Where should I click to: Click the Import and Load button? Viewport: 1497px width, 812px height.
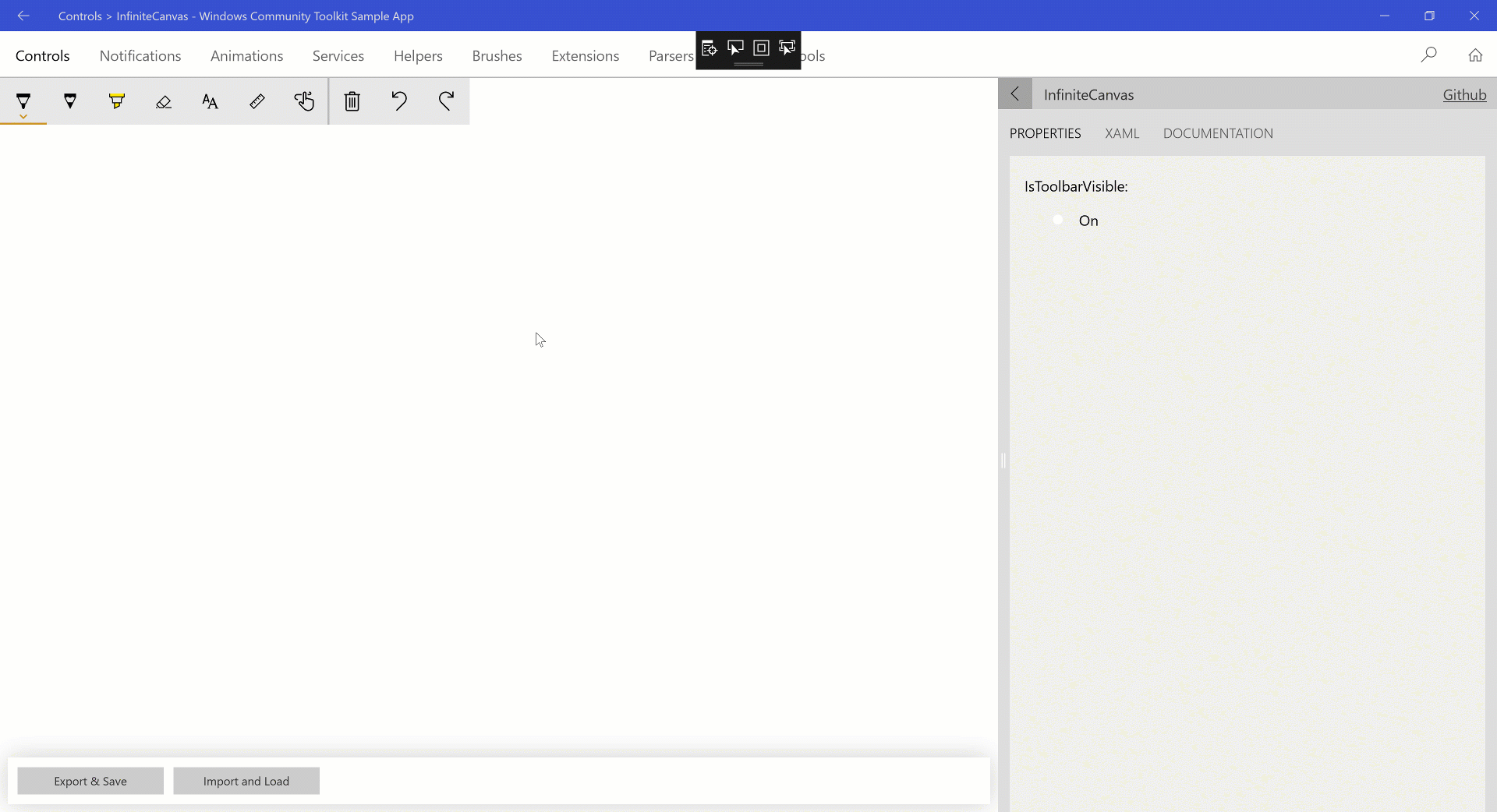(x=246, y=781)
